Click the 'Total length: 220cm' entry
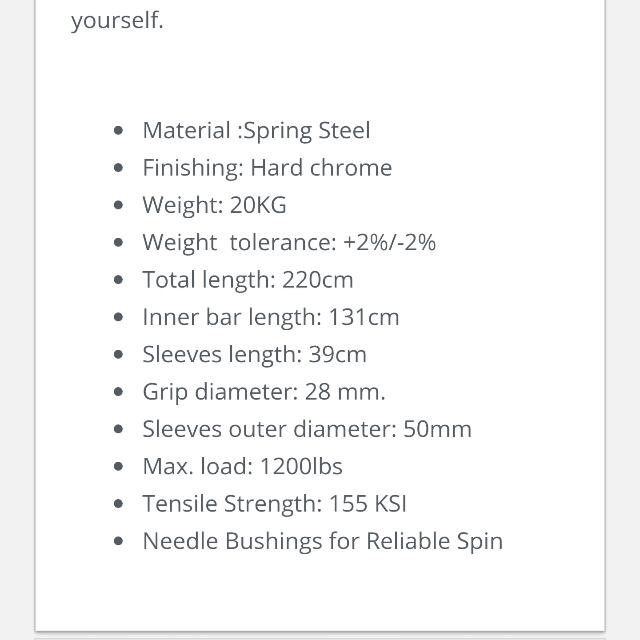This screenshot has height=640, width=640. [248, 280]
